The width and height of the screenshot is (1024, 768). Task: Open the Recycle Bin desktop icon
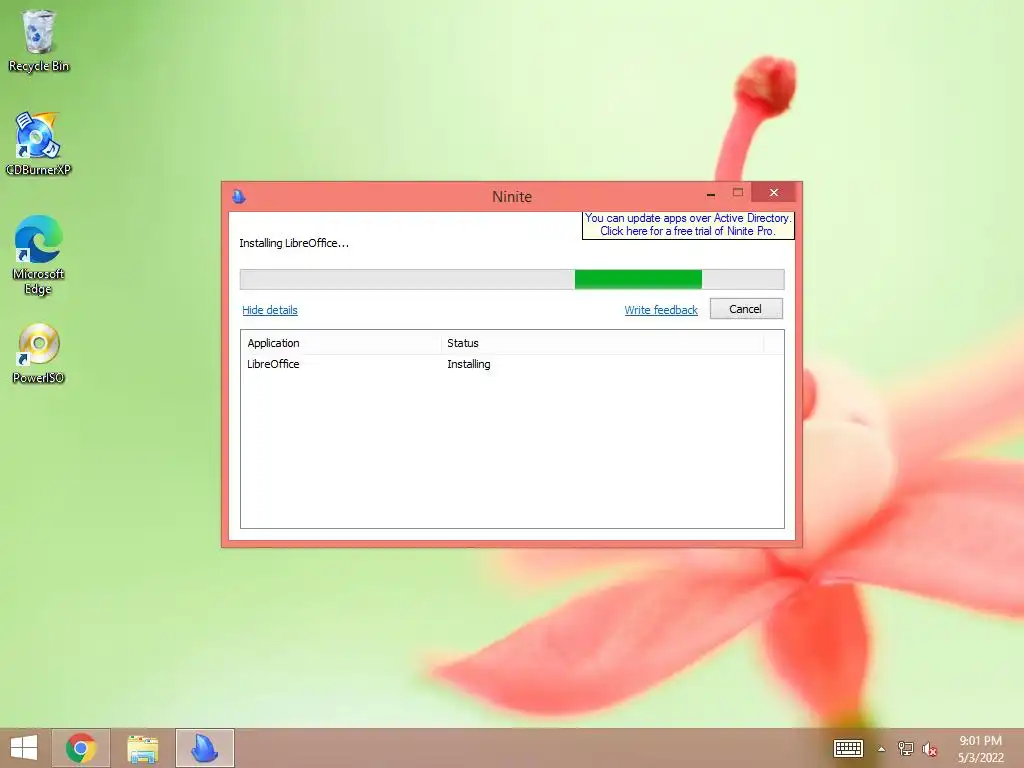pos(38,40)
